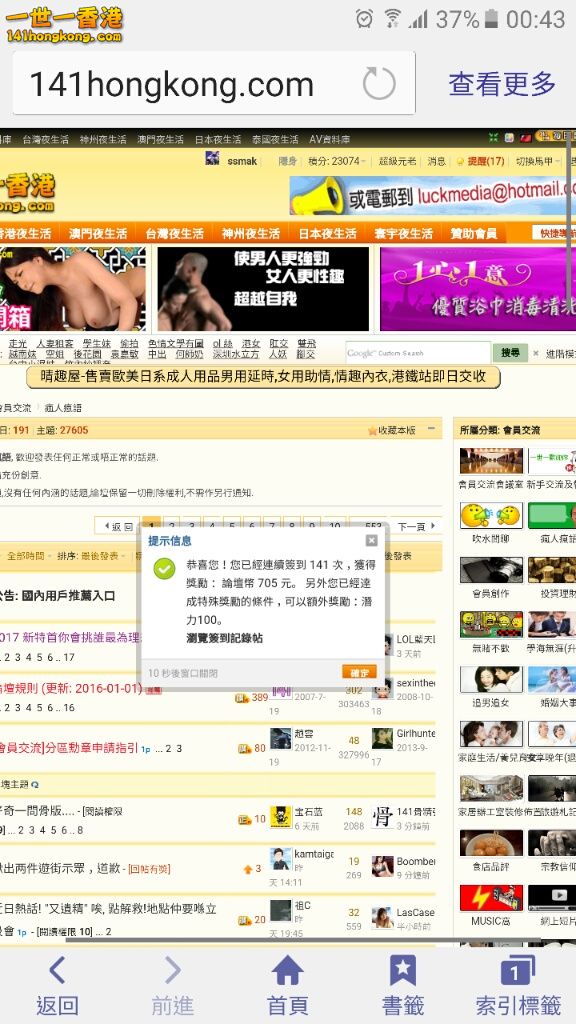Open the 會員創作 board icon
This screenshot has height=1024, width=576.
tap(491, 570)
